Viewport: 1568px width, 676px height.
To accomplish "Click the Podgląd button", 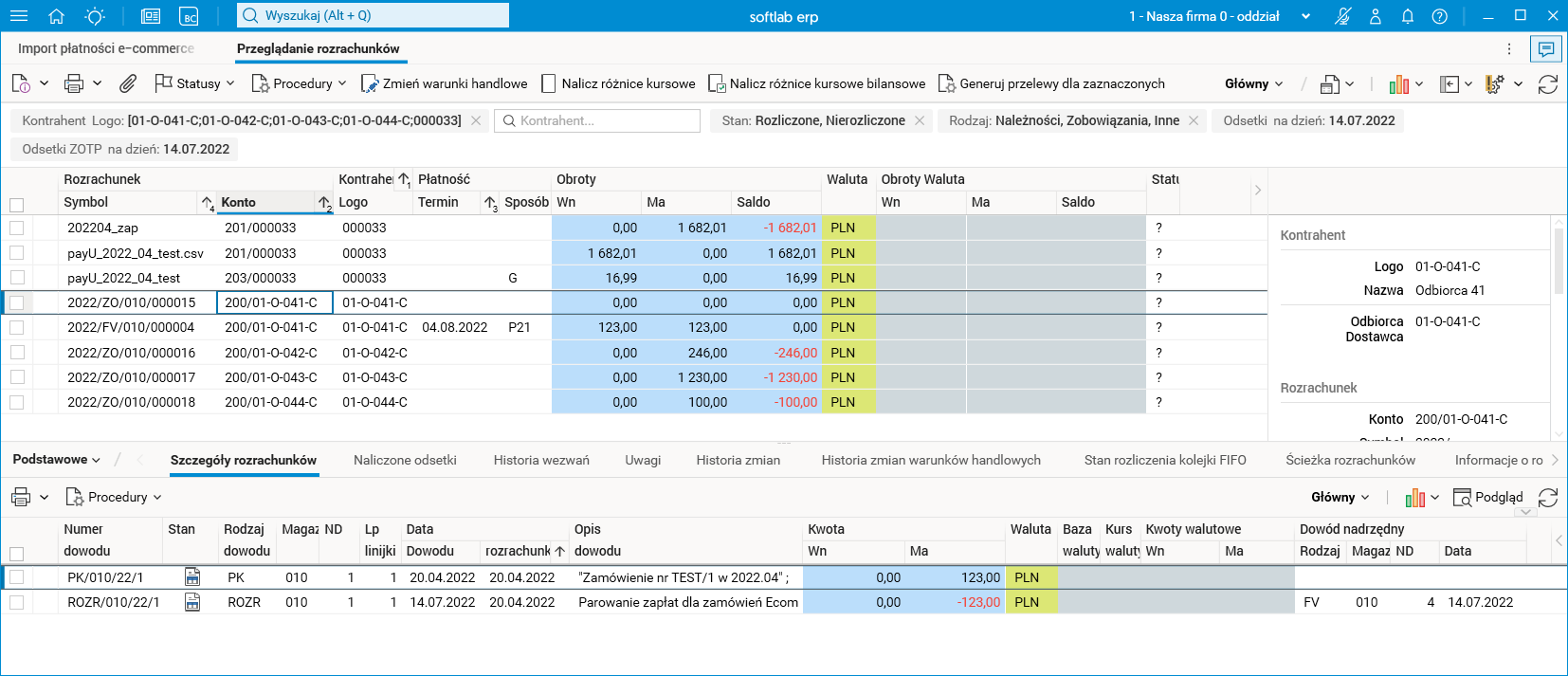I will click(1488, 497).
